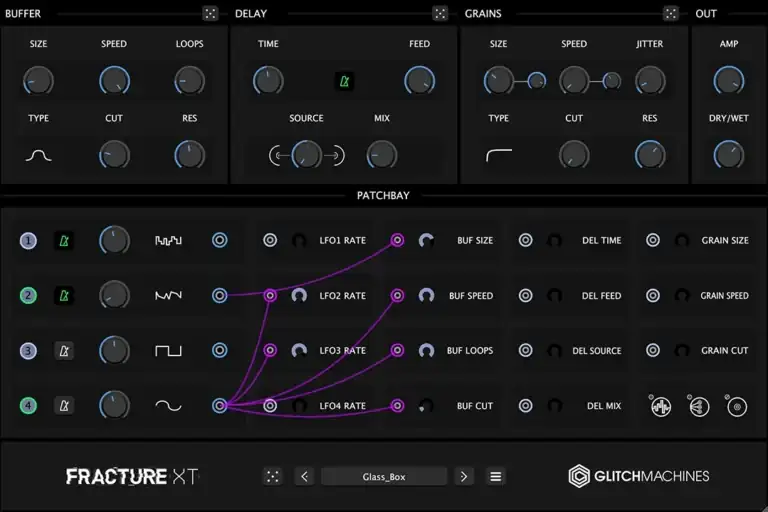Click the LFO2 RATE input jack

point(270,295)
